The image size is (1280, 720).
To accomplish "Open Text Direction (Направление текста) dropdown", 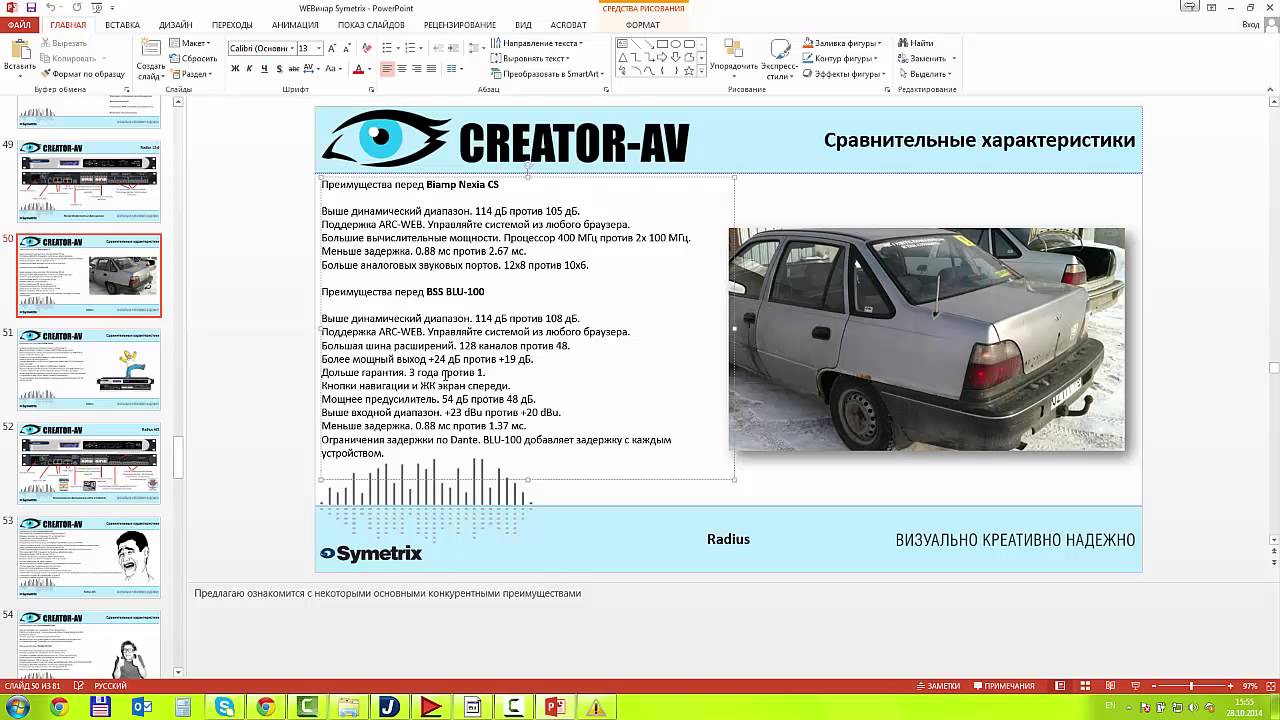I will (537, 44).
